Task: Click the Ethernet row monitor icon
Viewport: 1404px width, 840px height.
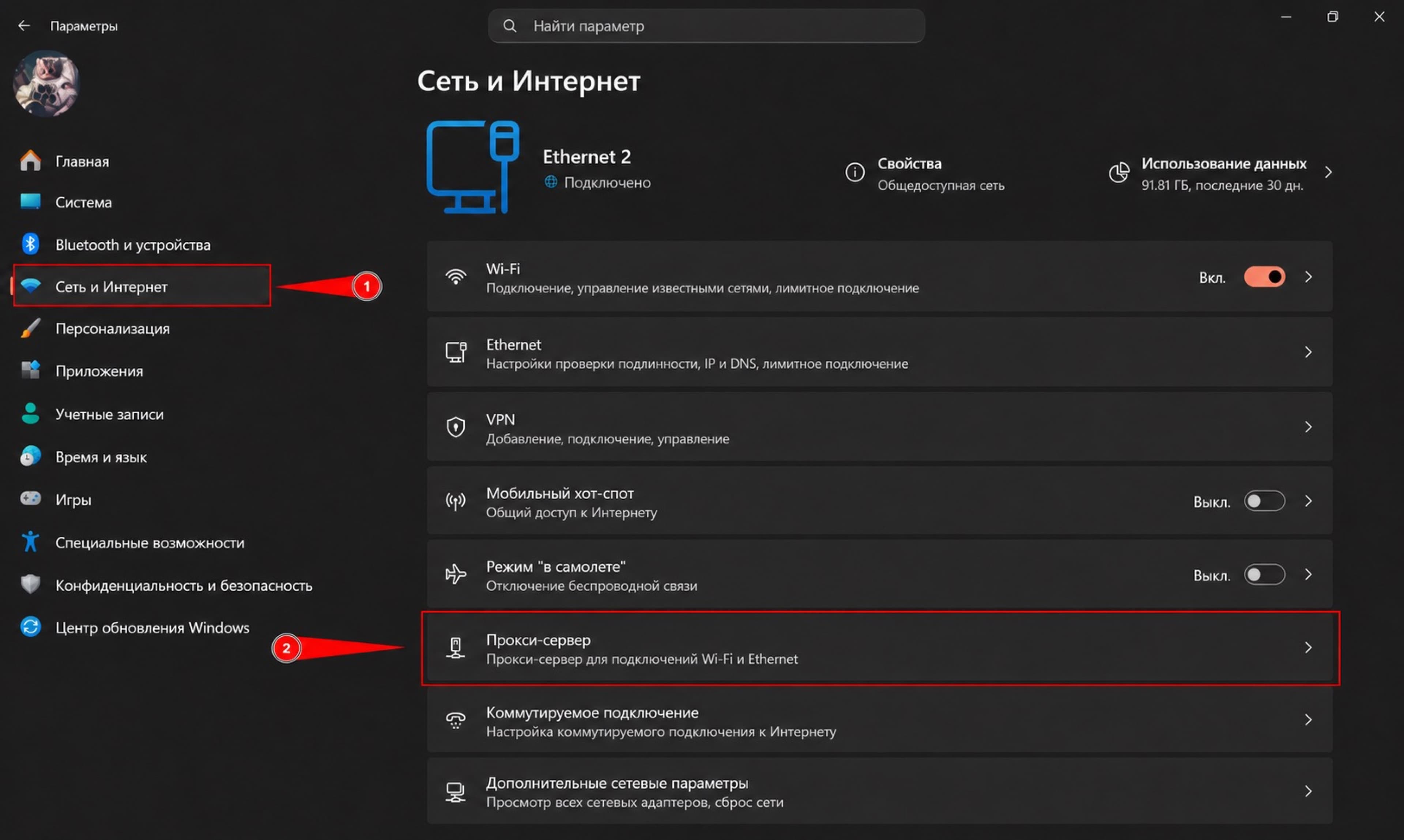Action: (456, 352)
